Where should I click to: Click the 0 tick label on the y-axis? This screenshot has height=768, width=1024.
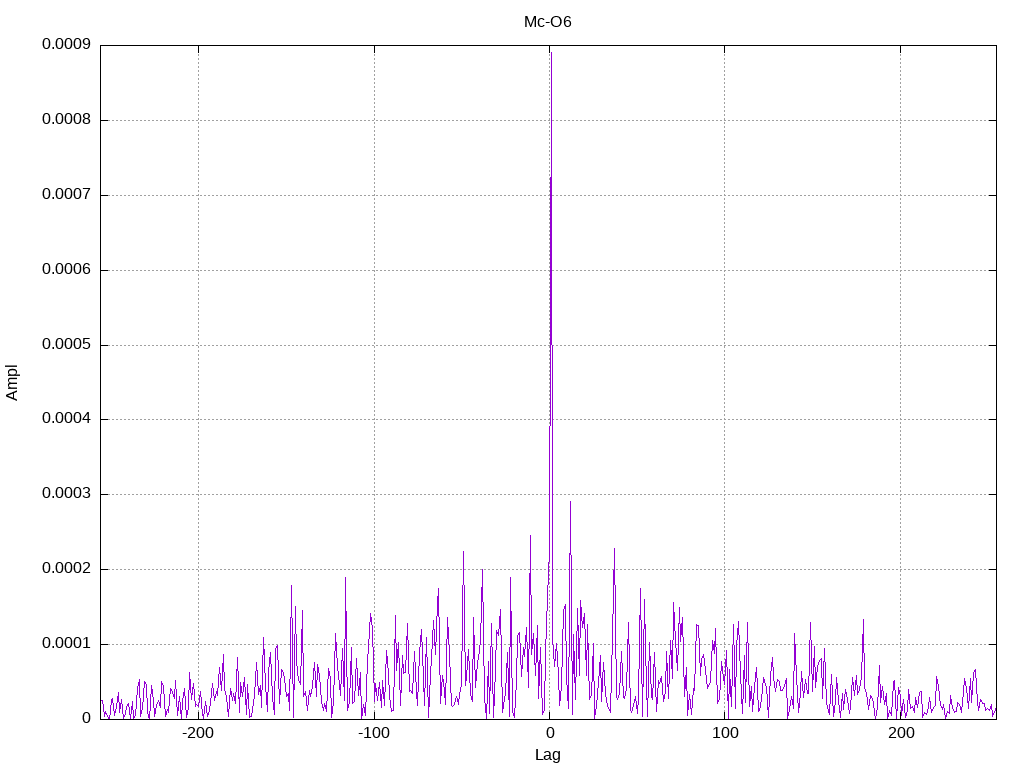pyautogui.click(x=86, y=718)
